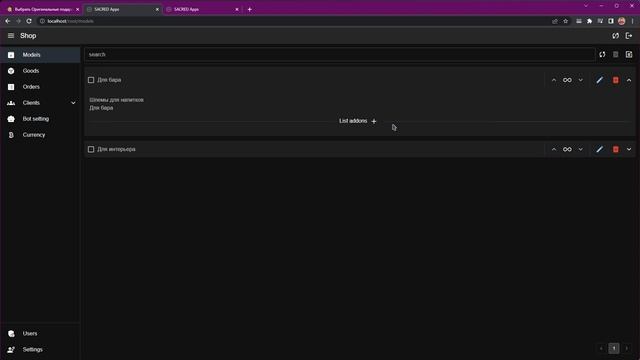The height and width of the screenshot is (360, 640).
Task: Edit the Для бара model with pencil icon
Action: click(x=600, y=80)
